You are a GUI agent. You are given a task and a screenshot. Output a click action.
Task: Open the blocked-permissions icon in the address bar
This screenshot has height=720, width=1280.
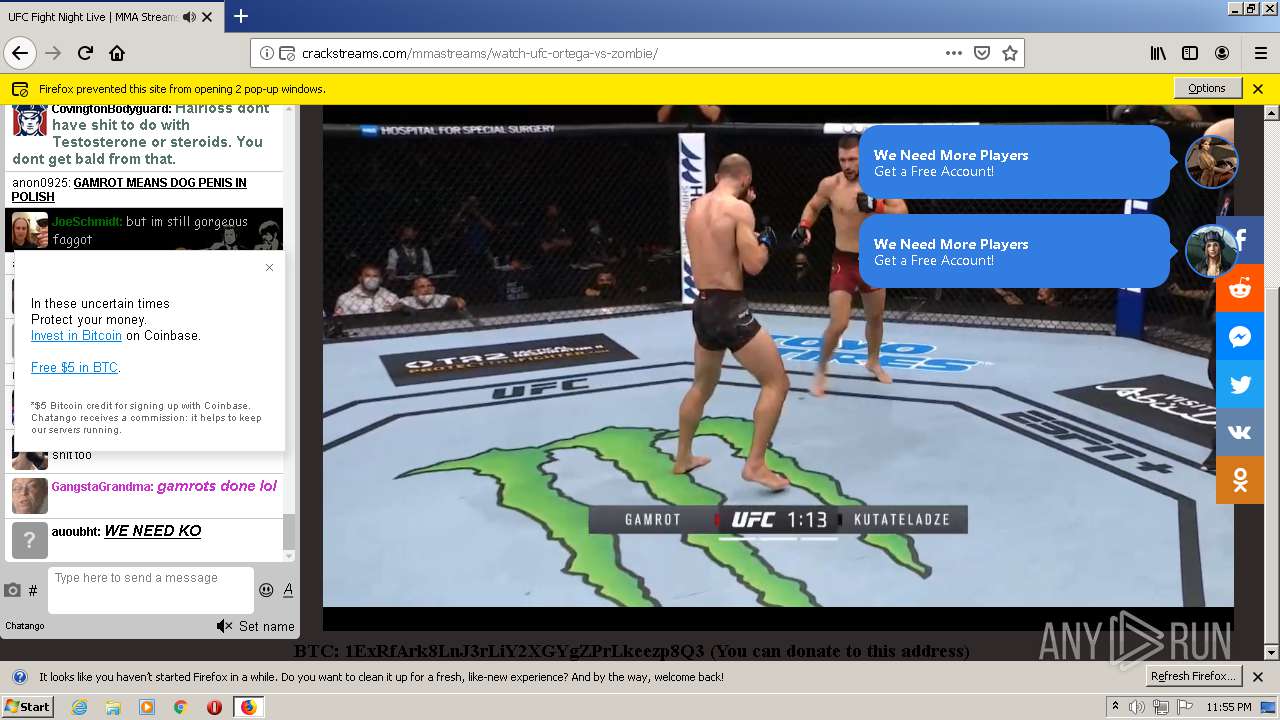[x=287, y=53]
